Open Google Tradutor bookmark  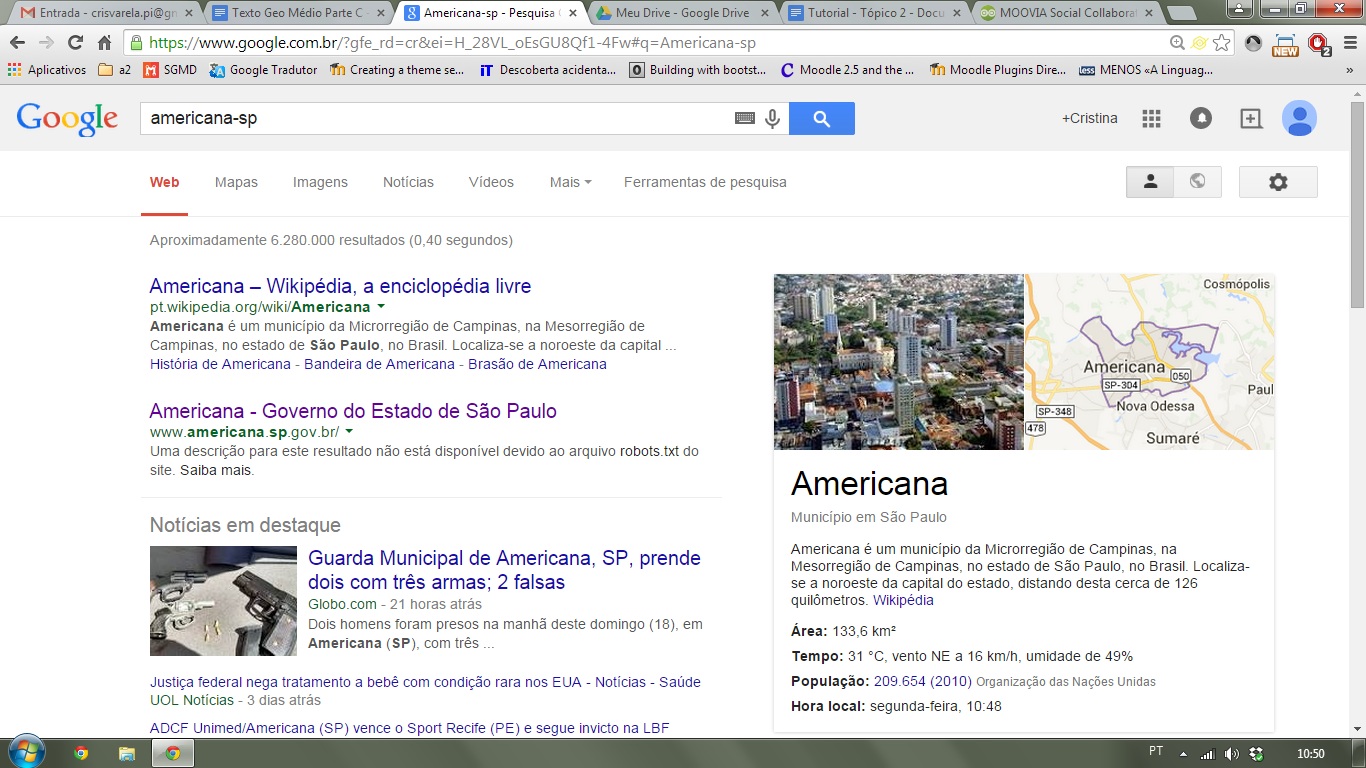(263, 70)
